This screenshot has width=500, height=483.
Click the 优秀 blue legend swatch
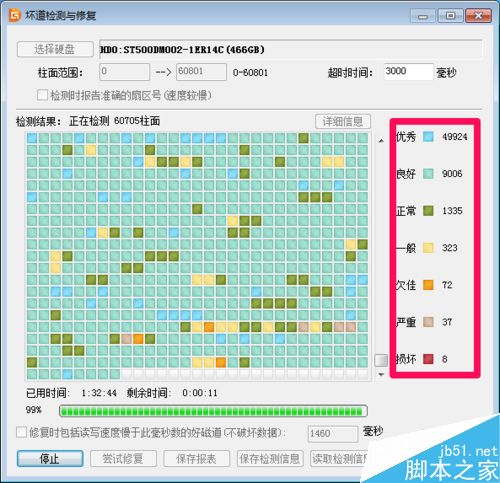(428, 137)
